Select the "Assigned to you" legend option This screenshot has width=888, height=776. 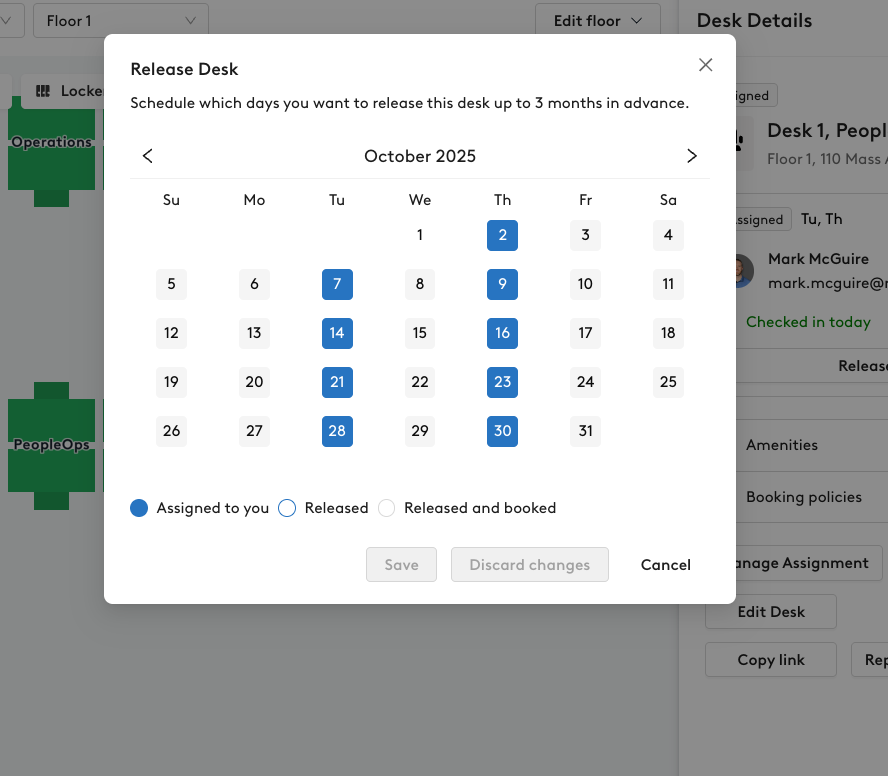pyautogui.click(x=139, y=508)
